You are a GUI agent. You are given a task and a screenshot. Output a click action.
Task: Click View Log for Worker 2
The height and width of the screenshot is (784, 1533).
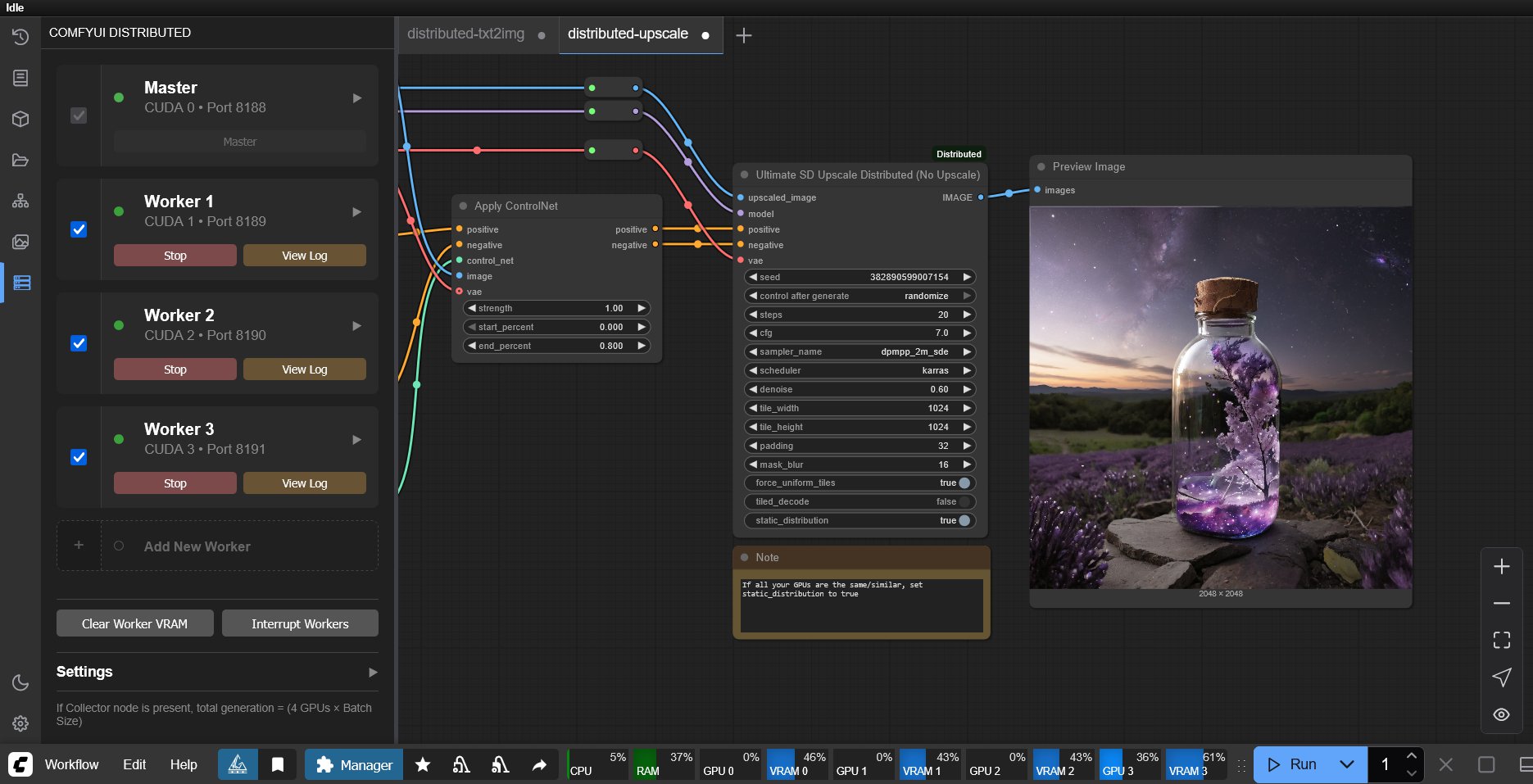pyautogui.click(x=304, y=369)
